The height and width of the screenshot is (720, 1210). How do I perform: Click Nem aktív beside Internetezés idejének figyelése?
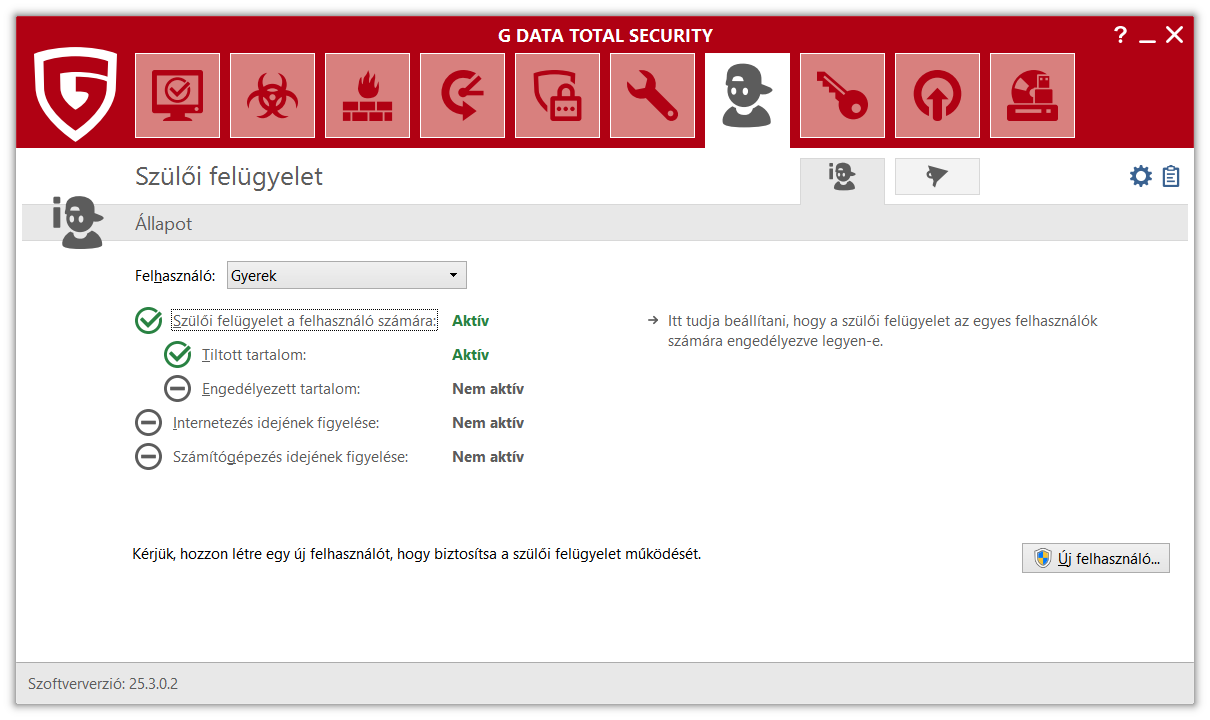pyautogui.click(x=488, y=423)
